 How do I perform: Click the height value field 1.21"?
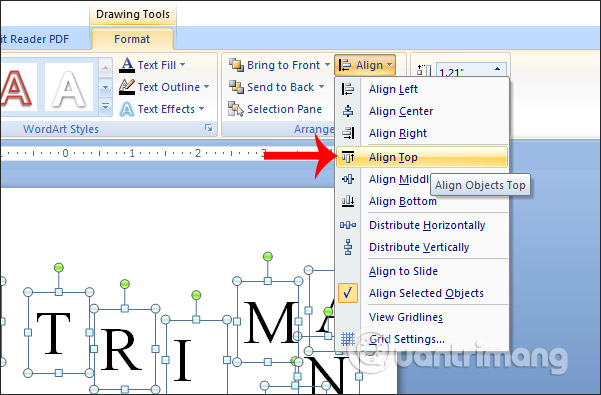[x=462, y=70]
